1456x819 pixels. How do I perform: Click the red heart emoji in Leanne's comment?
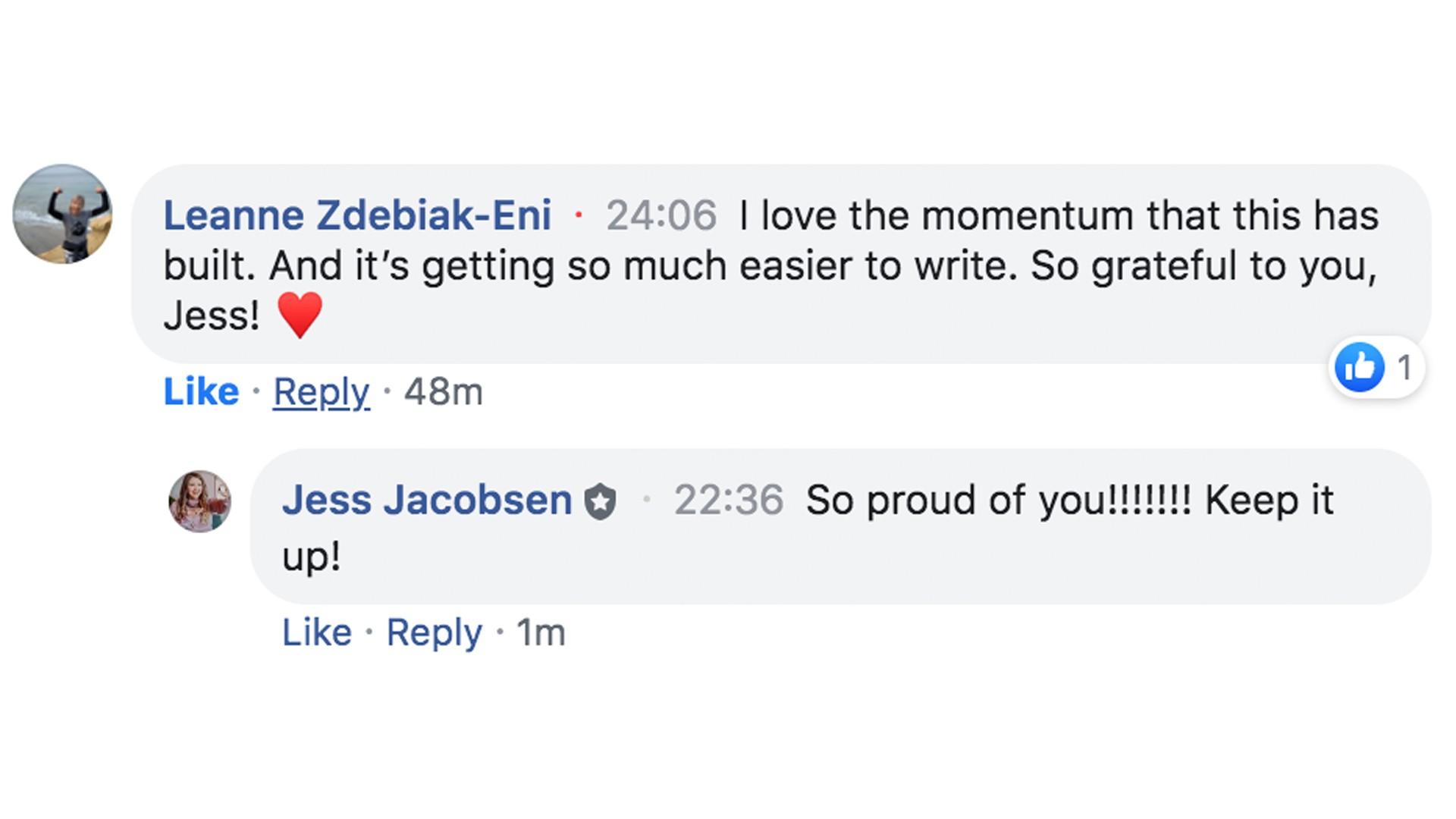point(300,315)
